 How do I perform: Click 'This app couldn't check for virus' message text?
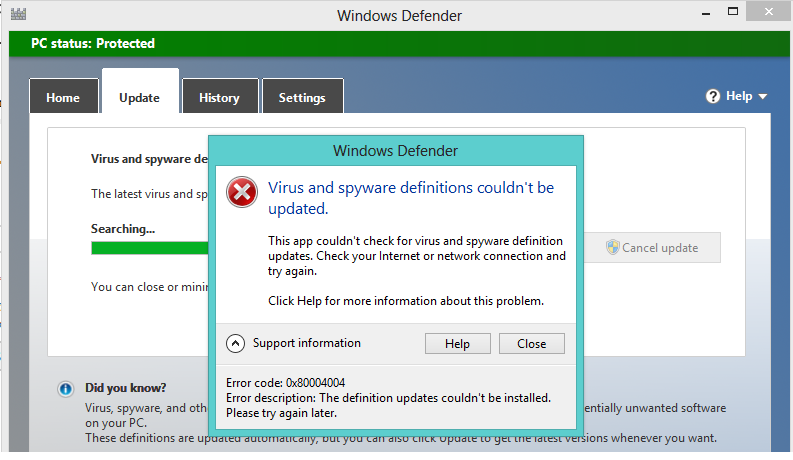(x=417, y=256)
